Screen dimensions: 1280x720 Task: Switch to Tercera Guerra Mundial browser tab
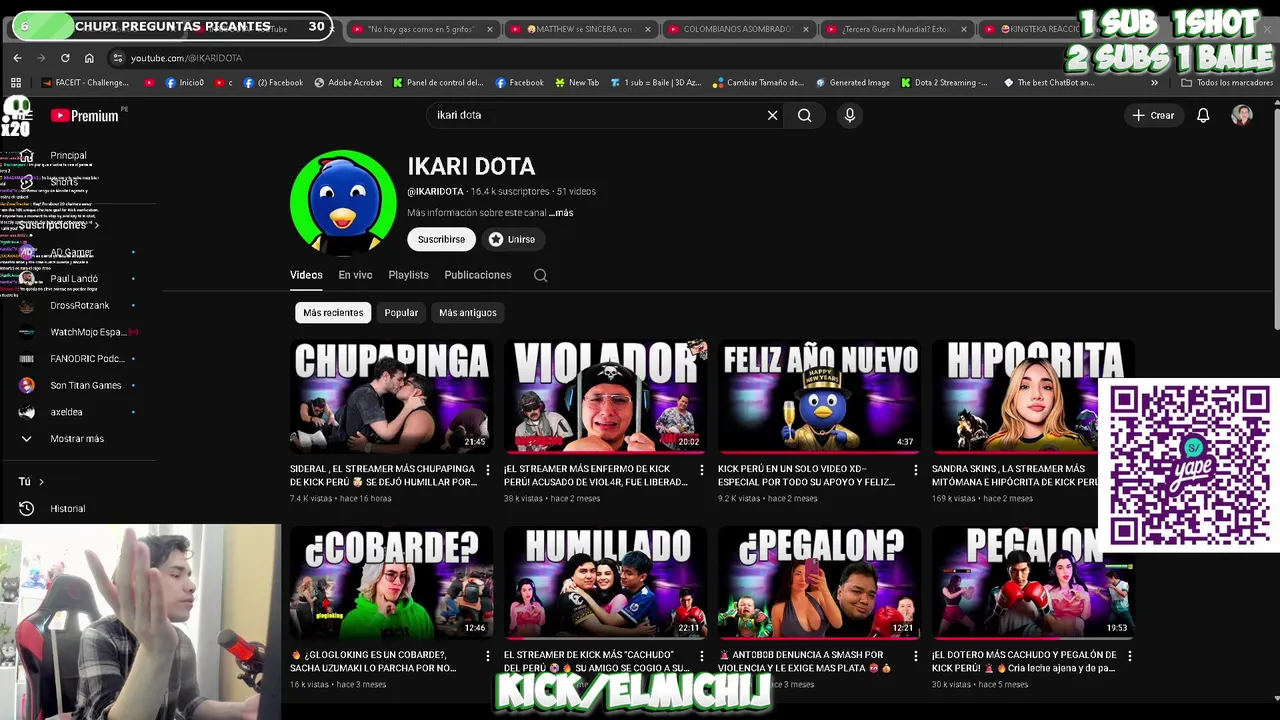click(x=895, y=29)
